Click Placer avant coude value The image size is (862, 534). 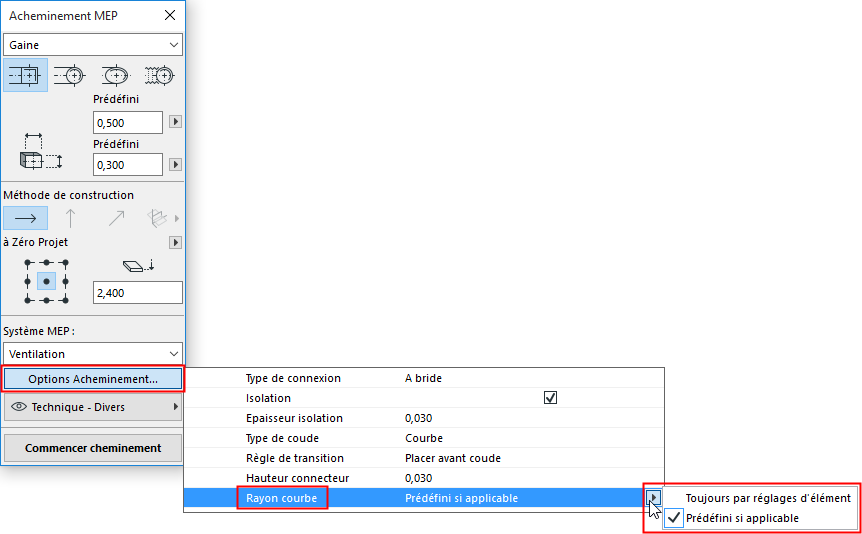(453, 458)
